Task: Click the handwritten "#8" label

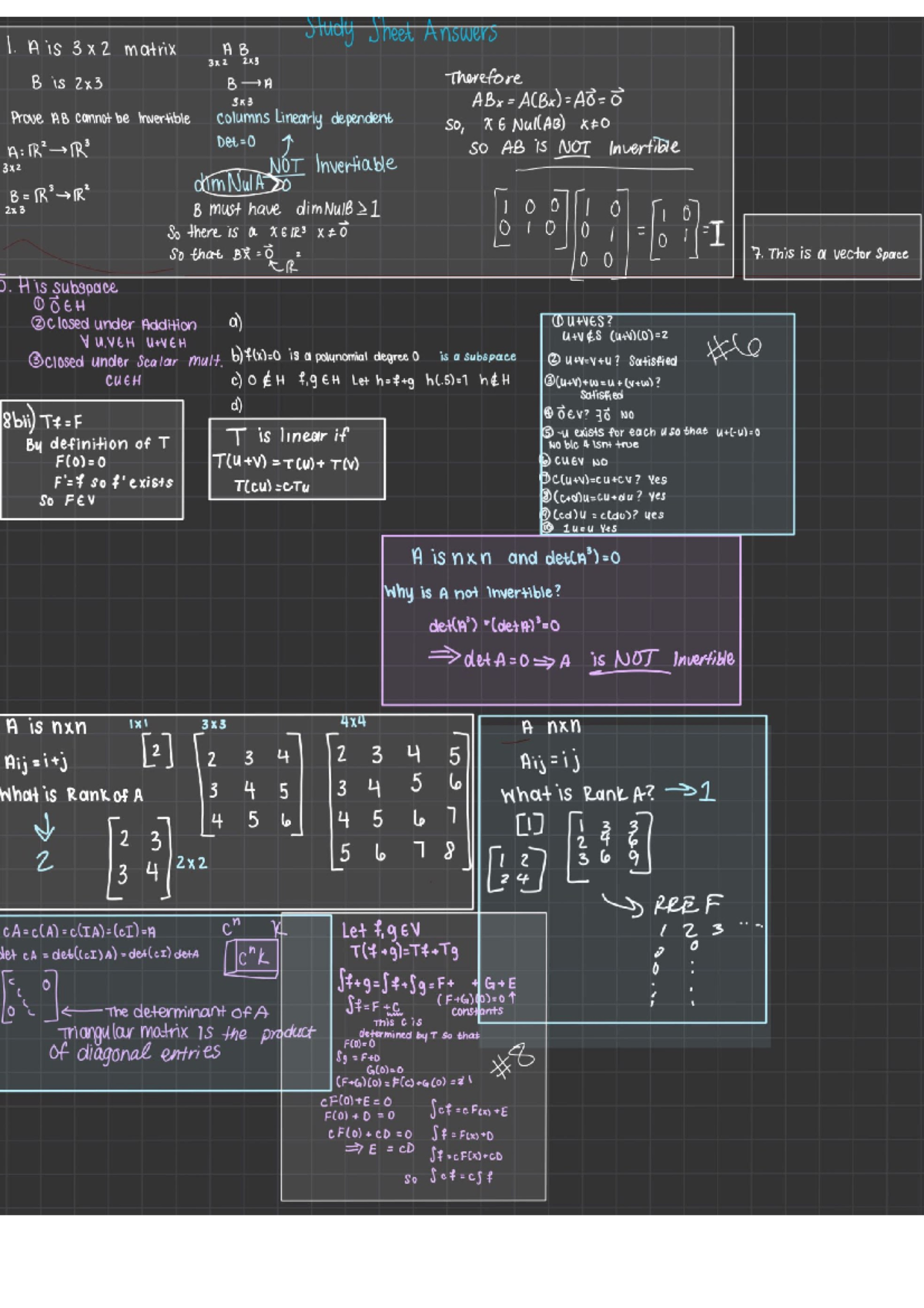Action: (x=513, y=1062)
